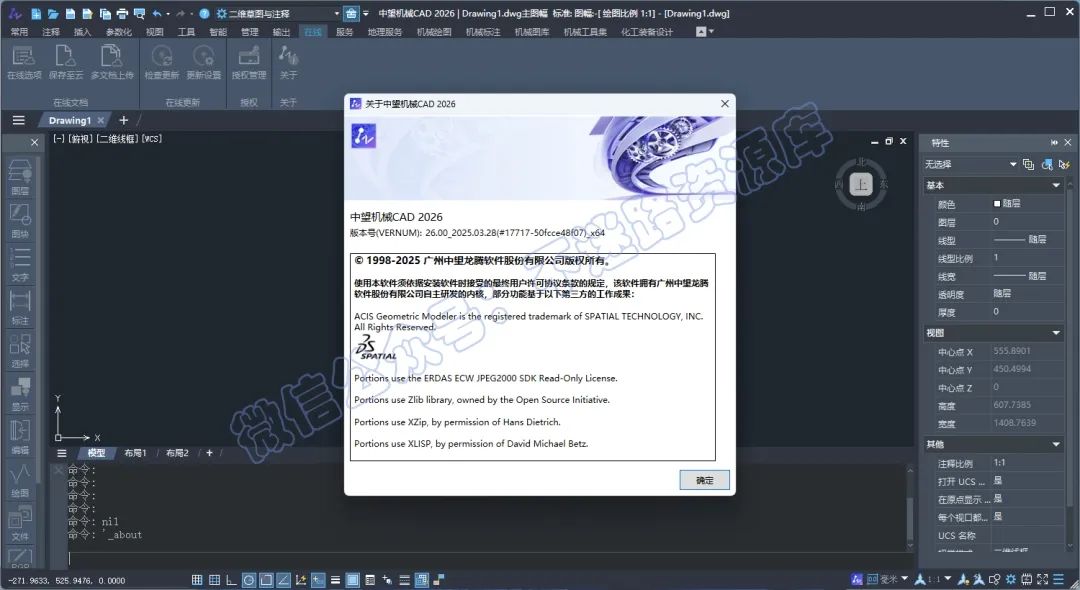
Task: Select the 模型 model tab
Action: pos(96,453)
